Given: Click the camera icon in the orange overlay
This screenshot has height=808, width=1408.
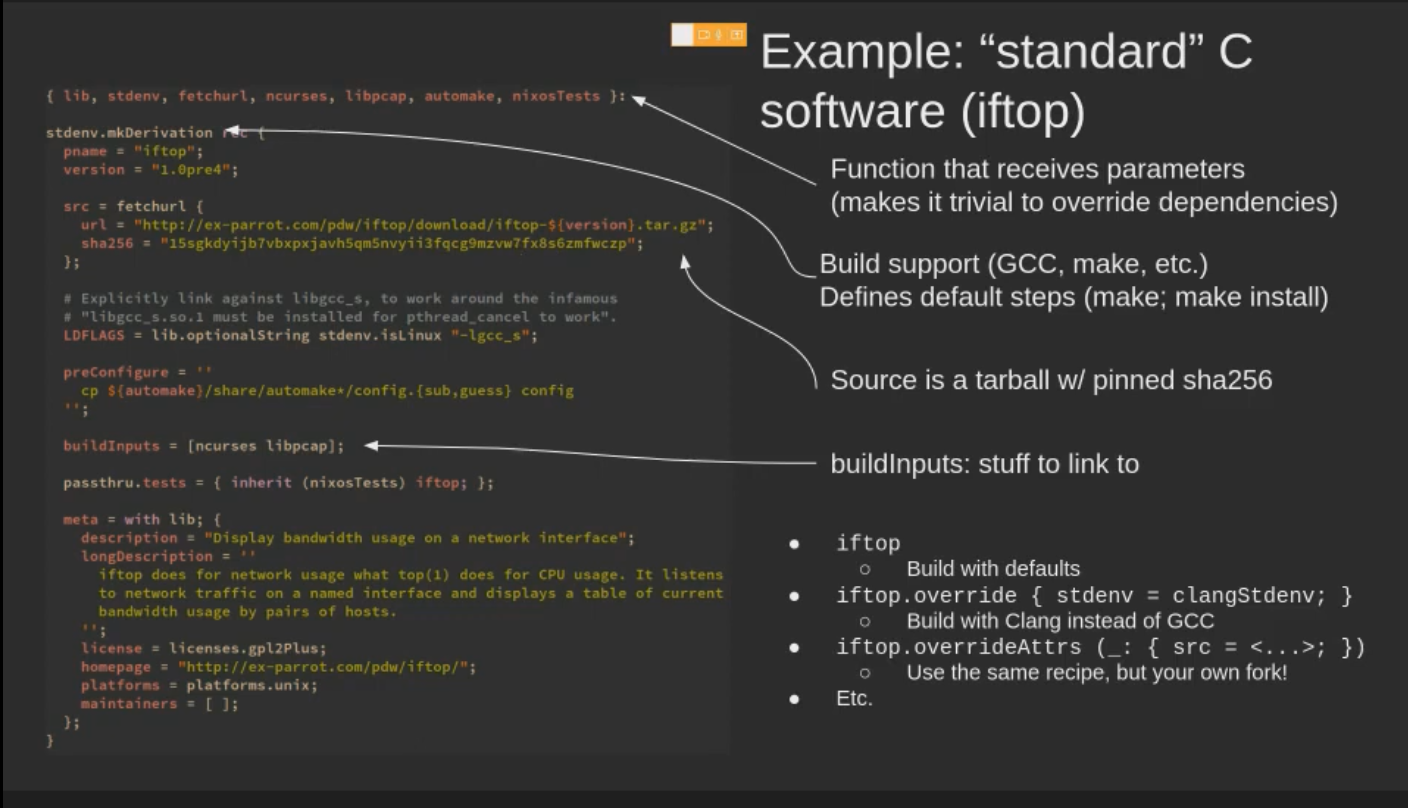Looking at the screenshot, I should (x=704, y=35).
